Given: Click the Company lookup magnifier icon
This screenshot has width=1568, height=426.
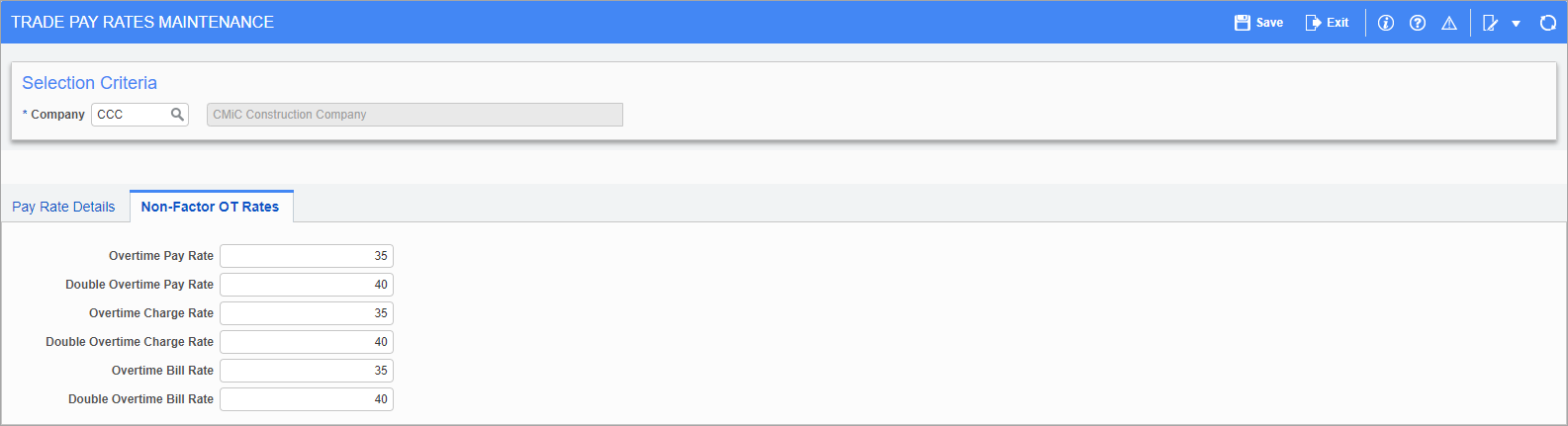Looking at the screenshot, I should pyautogui.click(x=177, y=115).
